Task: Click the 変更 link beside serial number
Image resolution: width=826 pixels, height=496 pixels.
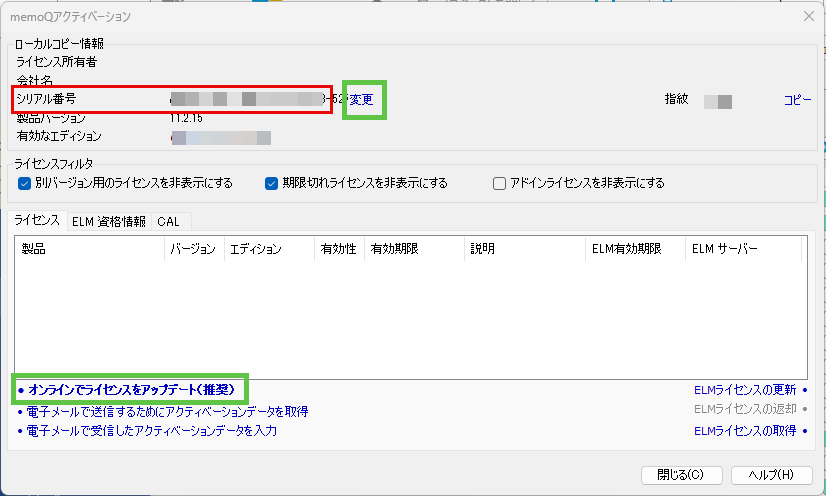Action: coord(361,99)
